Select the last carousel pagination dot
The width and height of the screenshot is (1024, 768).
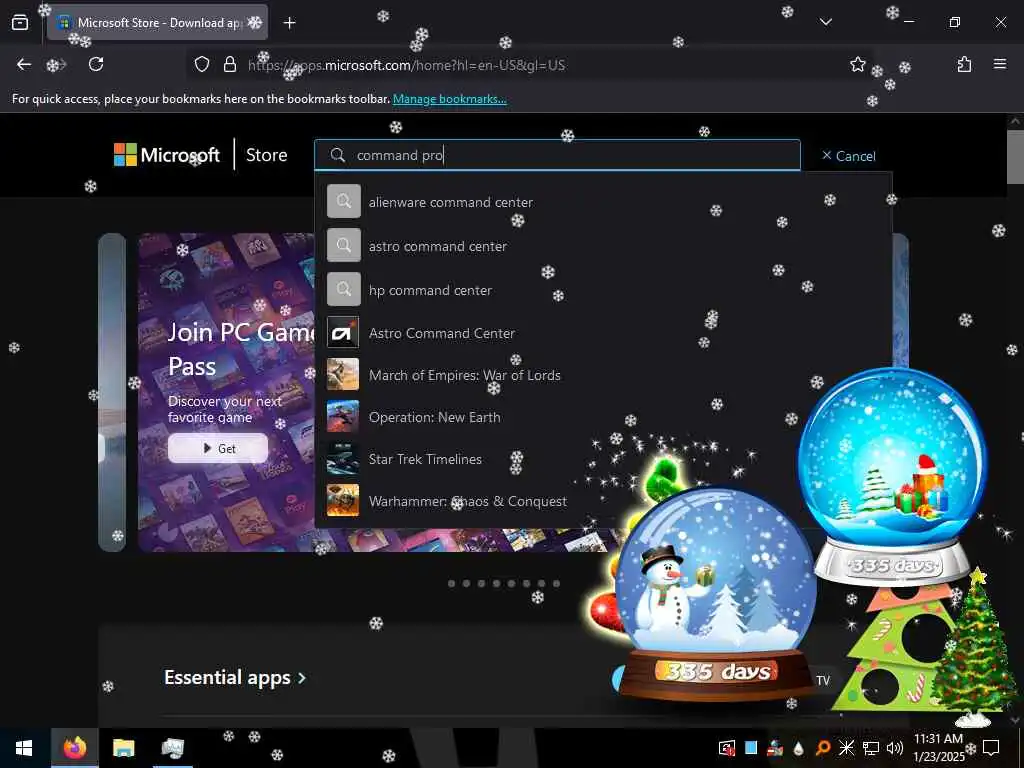(x=556, y=583)
